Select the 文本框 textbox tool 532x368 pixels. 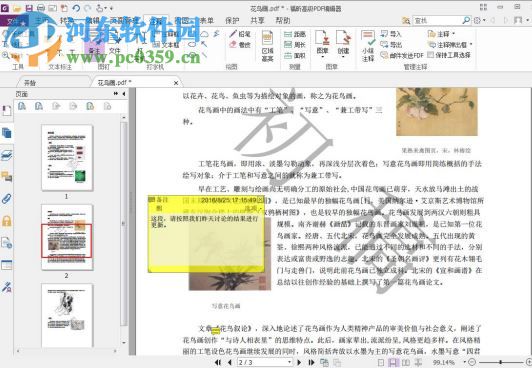coord(166,44)
